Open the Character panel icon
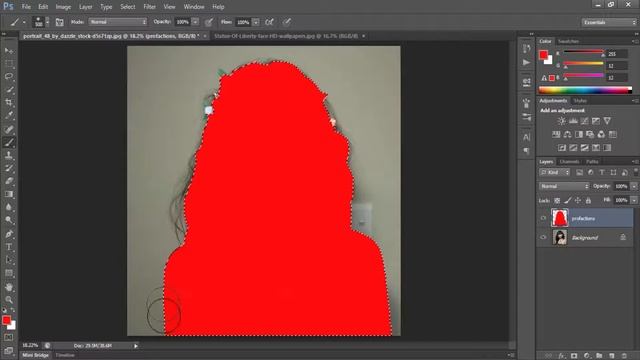 coord(527,137)
